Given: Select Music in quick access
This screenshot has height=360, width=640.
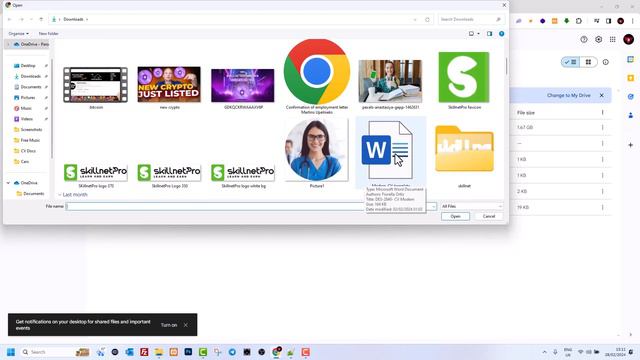Looking at the screenshot, I should click(26, 108).
